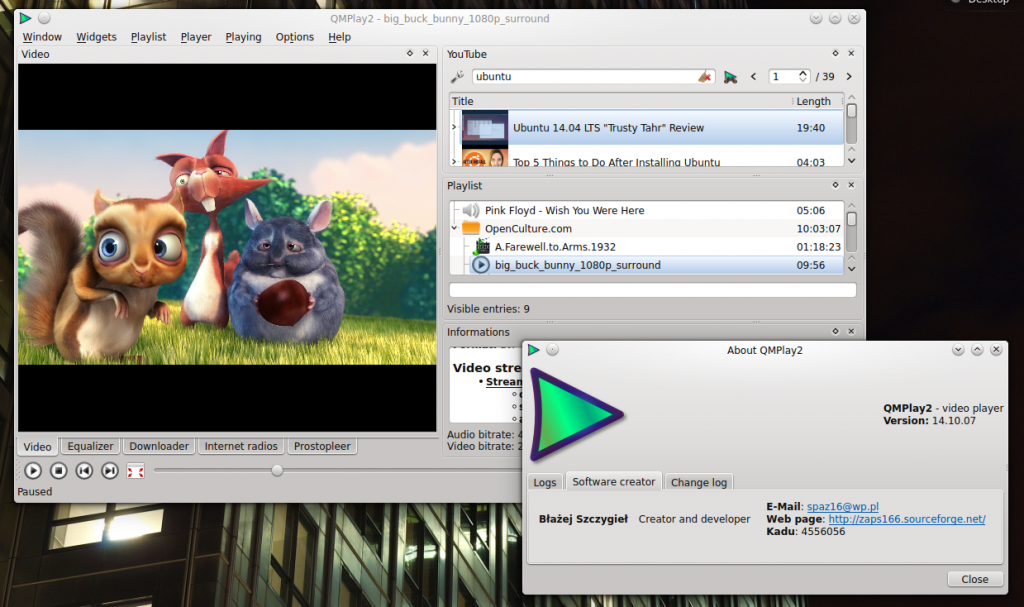
Task: Increase the YouTube page number spinner
Action: 803,73
